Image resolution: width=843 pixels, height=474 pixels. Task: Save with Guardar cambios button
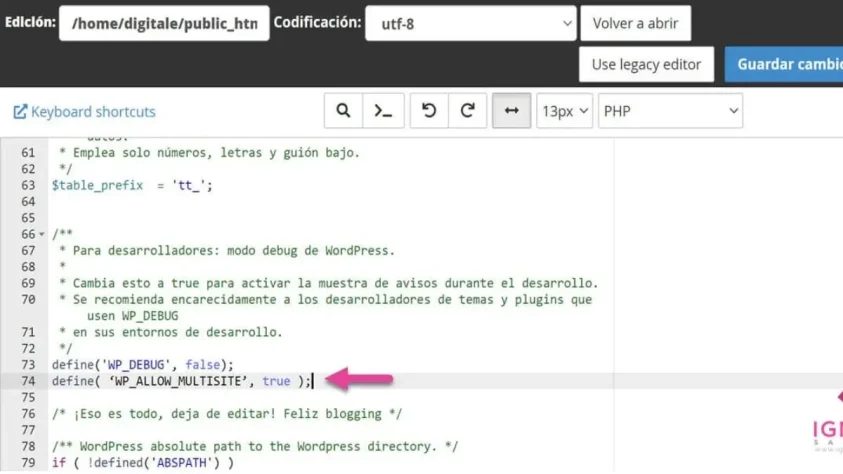coord(785,64)
